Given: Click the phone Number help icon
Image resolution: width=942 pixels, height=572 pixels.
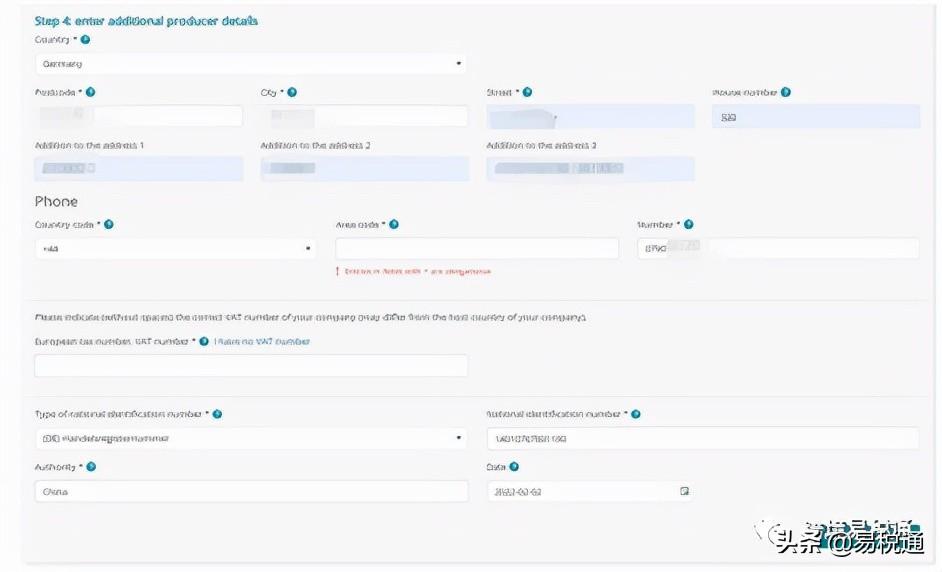Looking at the screenshot, I should pyautogui.click(x=688, y=225).
